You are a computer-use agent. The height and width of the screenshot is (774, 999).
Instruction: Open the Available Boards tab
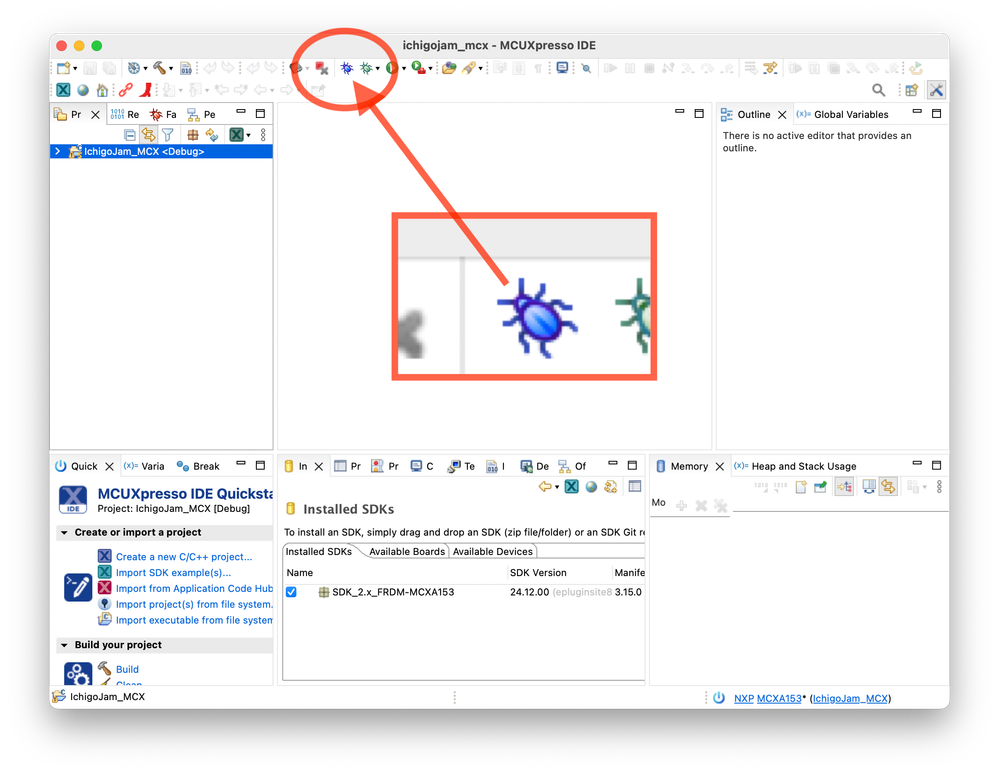406,552
